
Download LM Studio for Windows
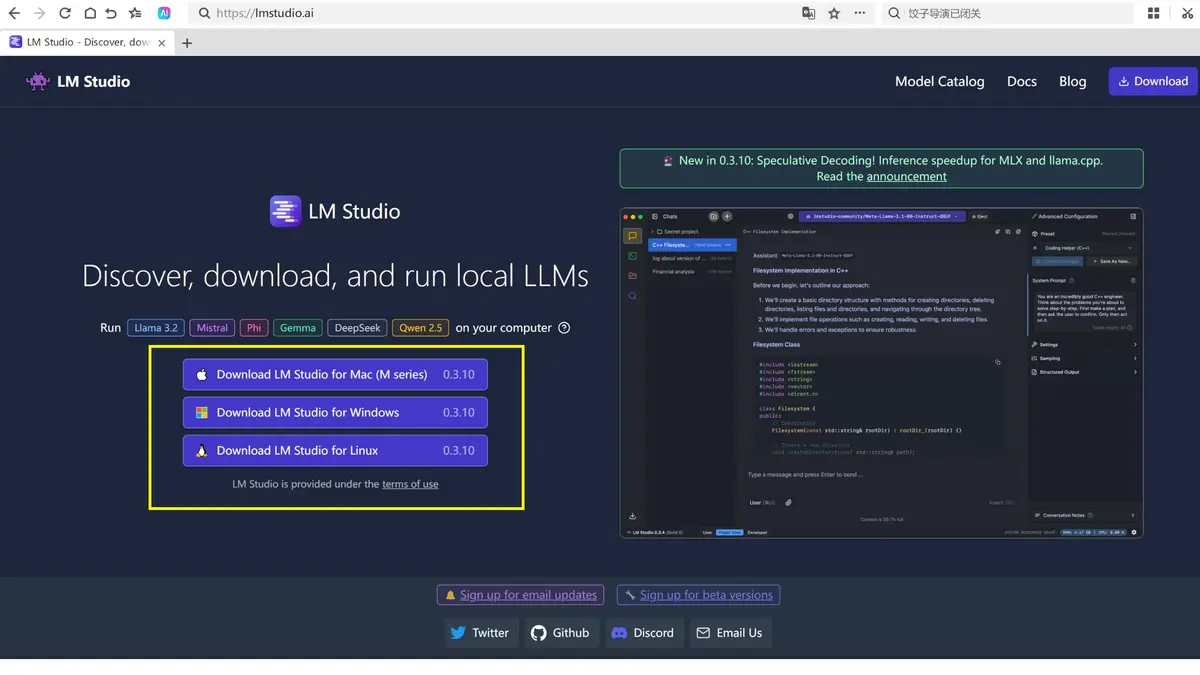click(x=335, y=412)
